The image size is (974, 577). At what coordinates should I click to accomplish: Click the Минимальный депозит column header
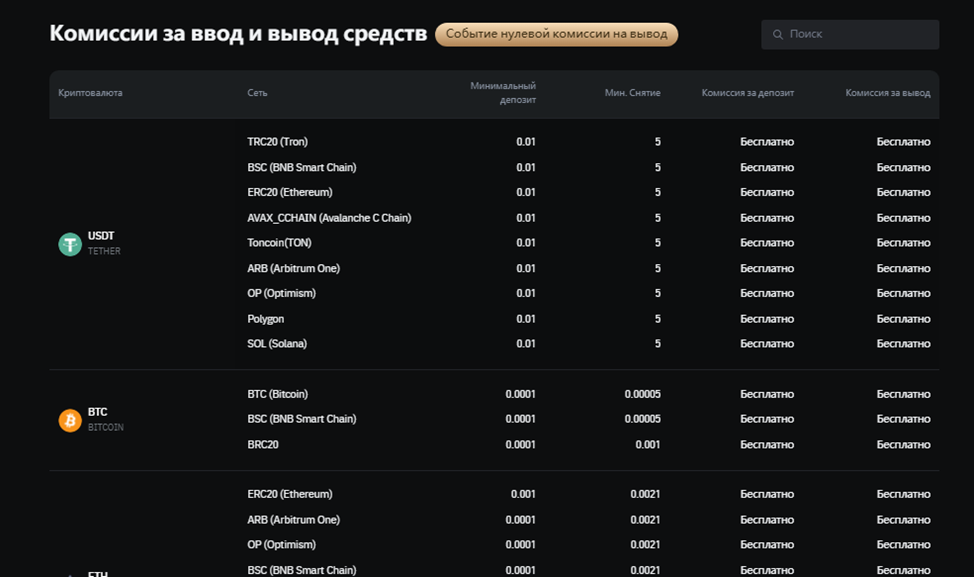[x=503, y=93]
